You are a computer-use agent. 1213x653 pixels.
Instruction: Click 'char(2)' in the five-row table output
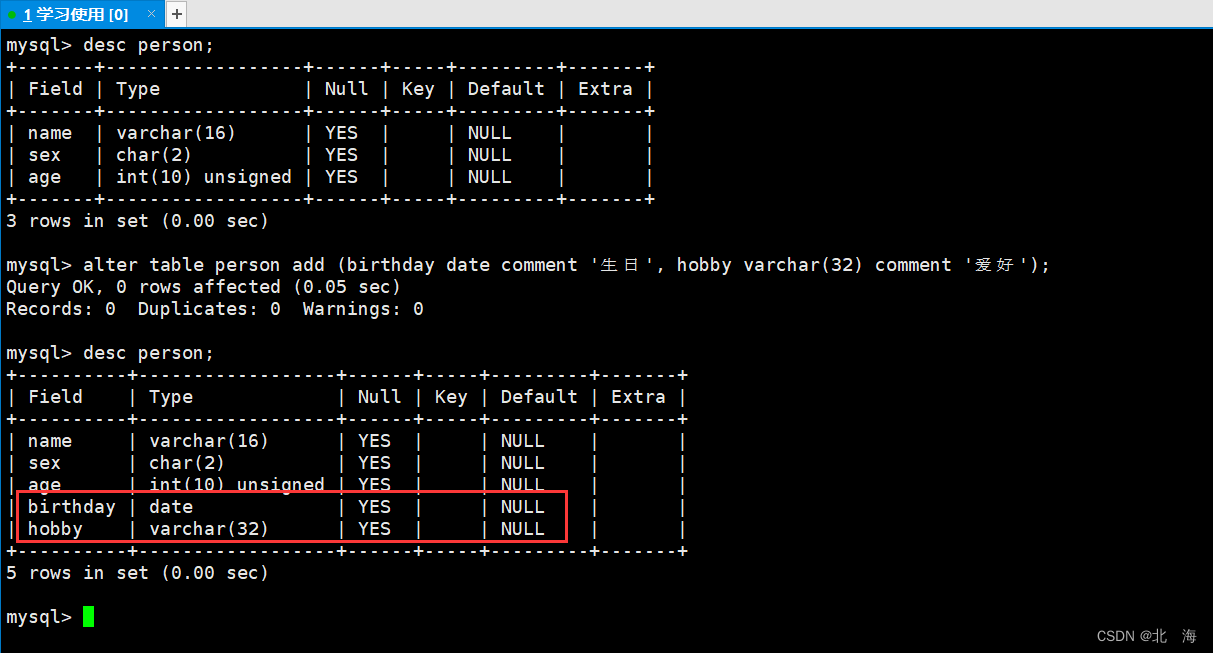pos(187,463)
